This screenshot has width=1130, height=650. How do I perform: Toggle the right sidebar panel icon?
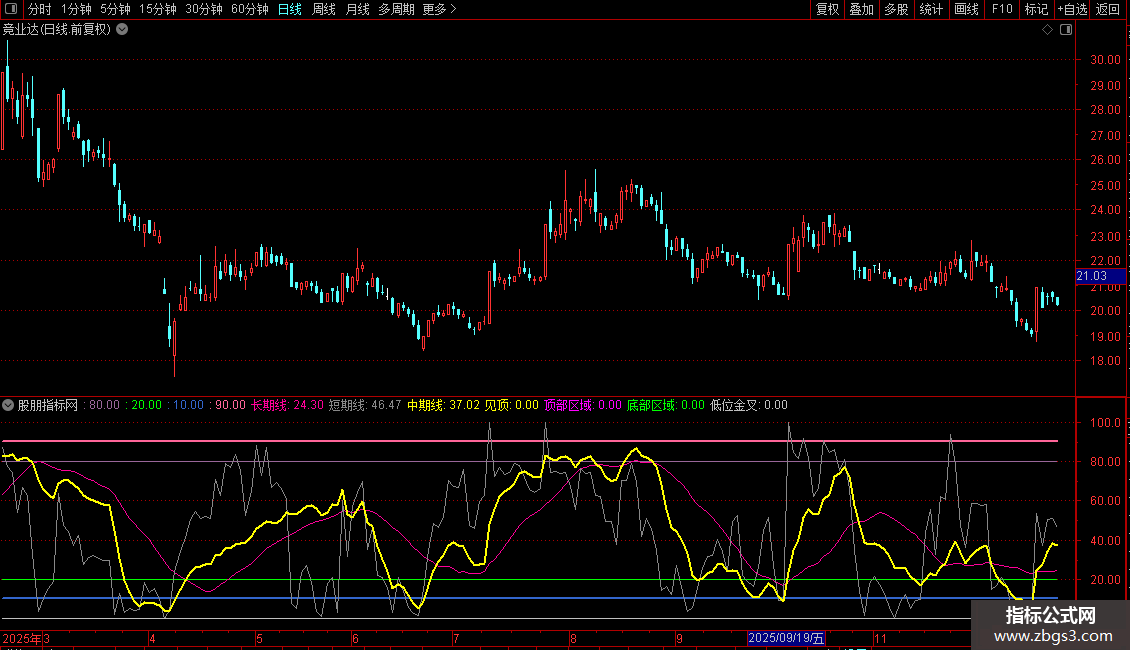[1066, 30]
